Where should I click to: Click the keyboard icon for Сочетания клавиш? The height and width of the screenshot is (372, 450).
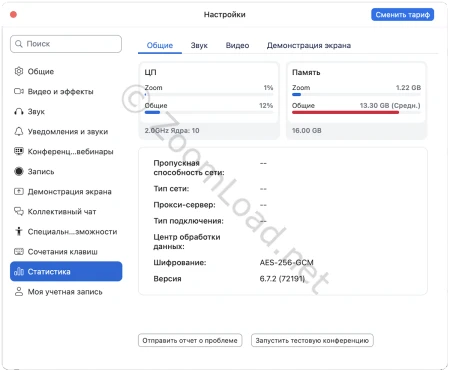[19, 251]
